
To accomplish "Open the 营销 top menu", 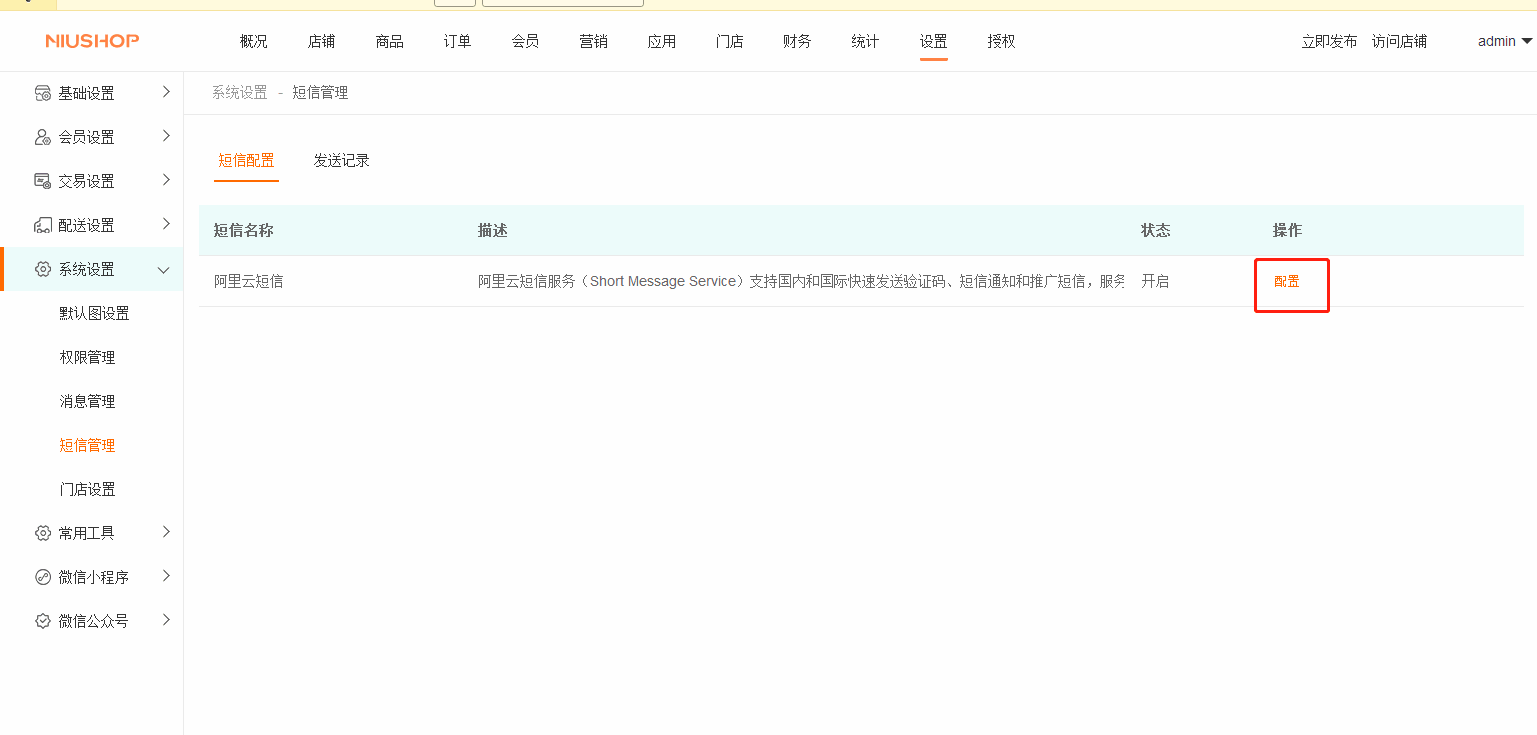I will pos(594,42).
